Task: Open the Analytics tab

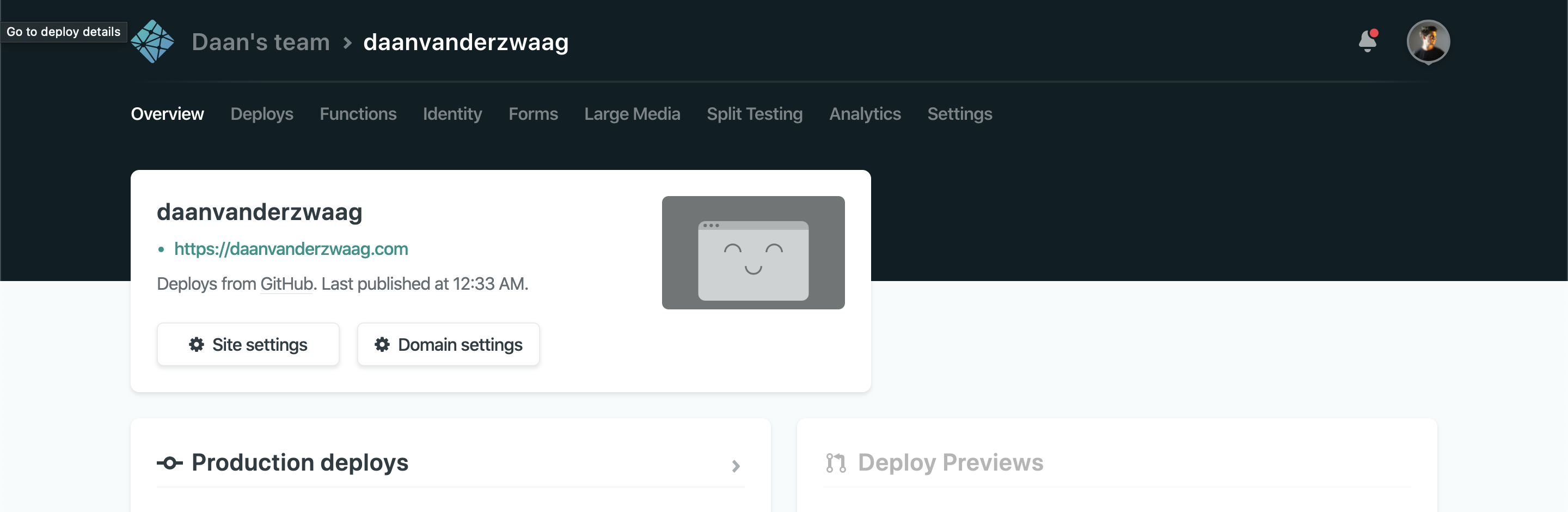Action: 865,114
